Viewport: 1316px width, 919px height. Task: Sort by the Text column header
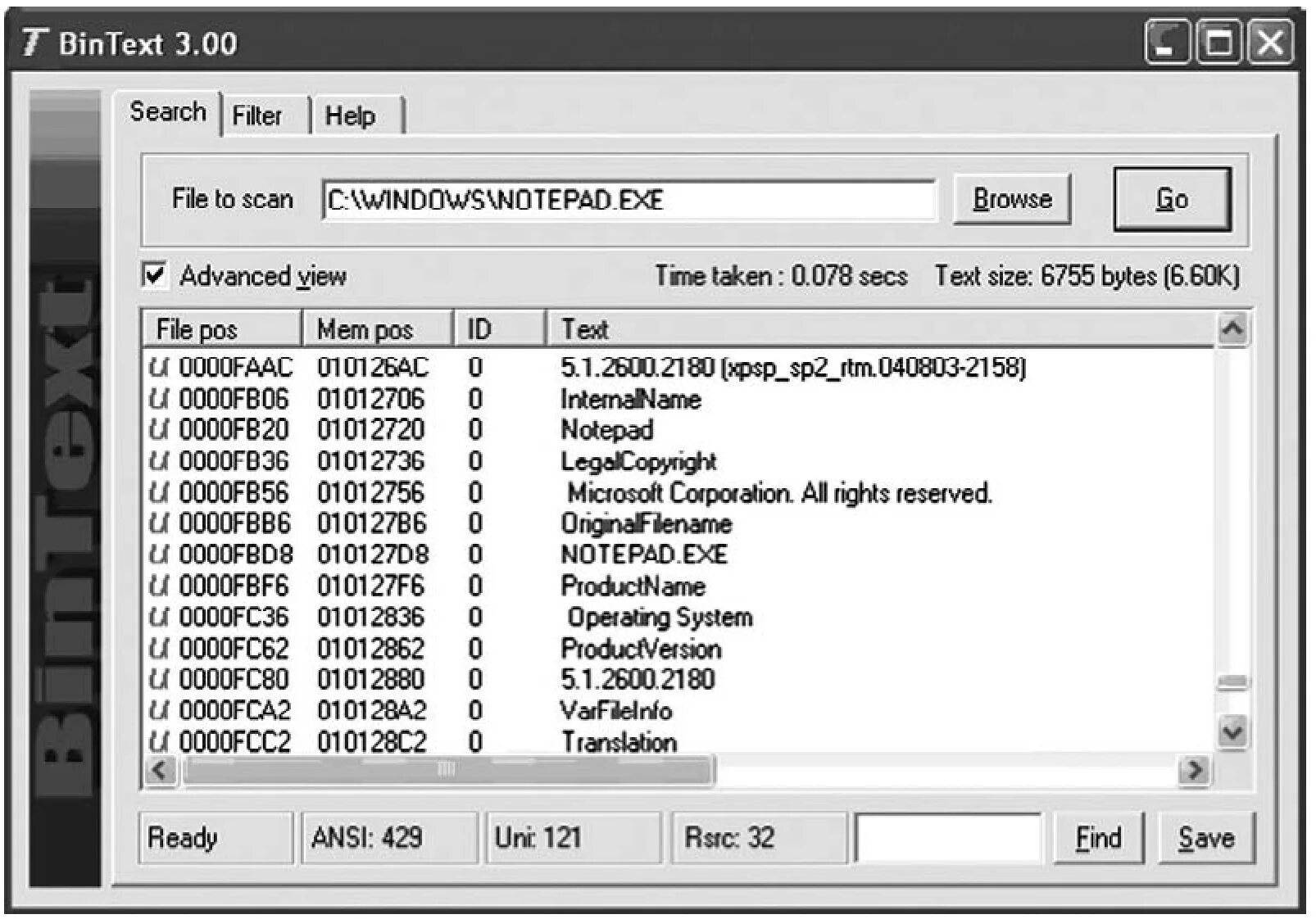880,329
